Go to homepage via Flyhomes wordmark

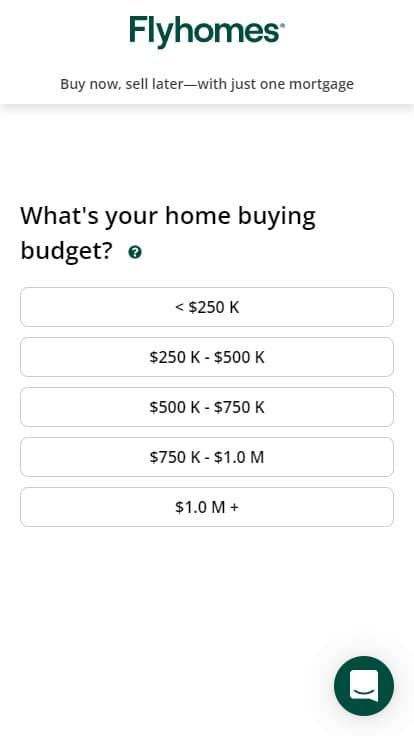tap(207, 32)
